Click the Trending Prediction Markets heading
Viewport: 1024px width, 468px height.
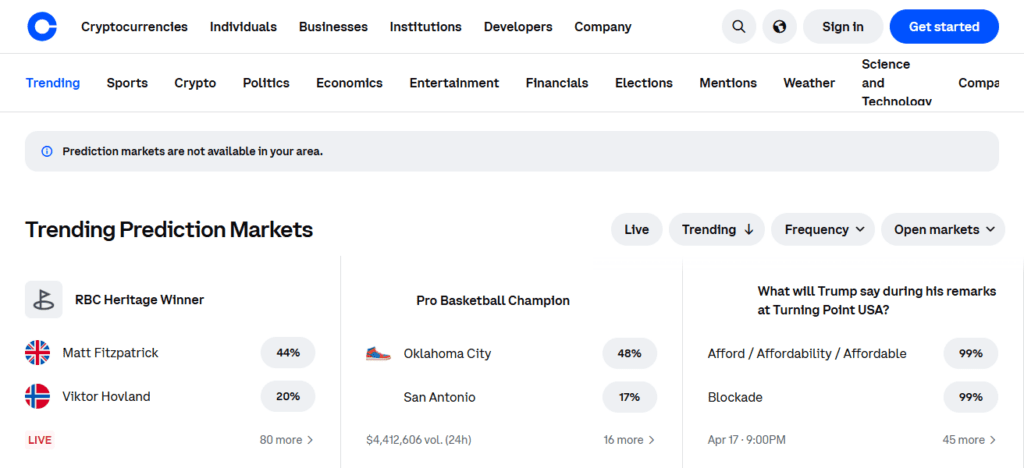(x=169, y=230)
